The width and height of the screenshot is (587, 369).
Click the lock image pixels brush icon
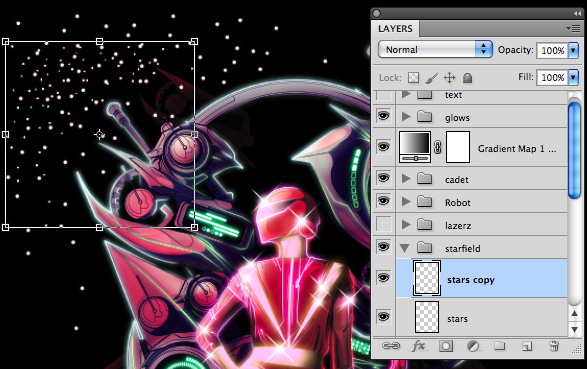point(432,78)
